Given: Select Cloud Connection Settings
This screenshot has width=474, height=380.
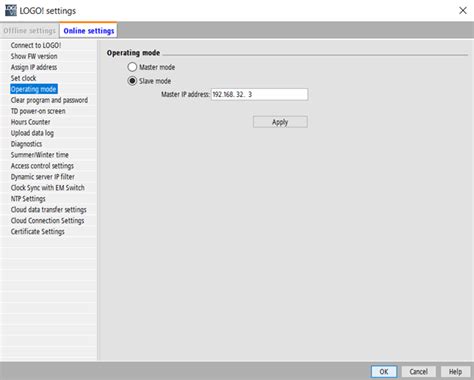Looking at the screenshot, I should pos(47,221).
